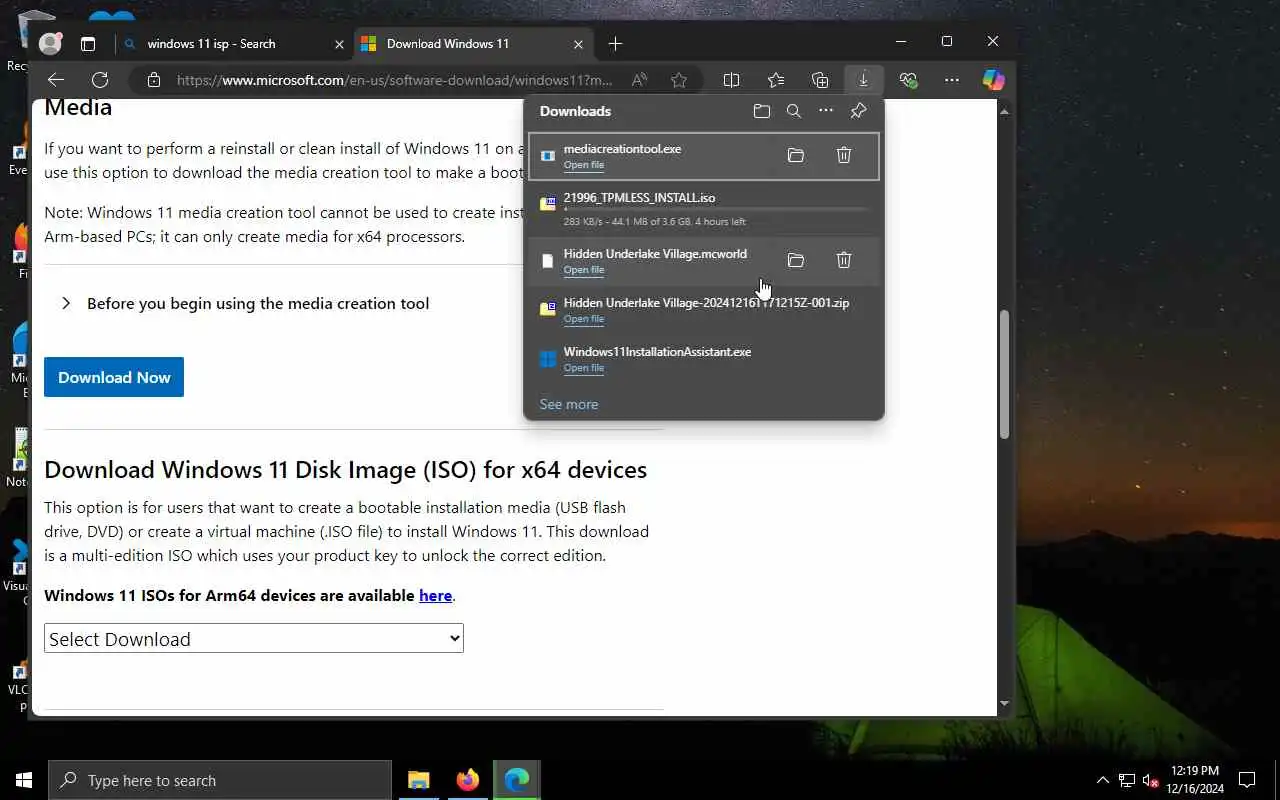Open file link for Hidden Underlake Village zip
This screenshot has height=800, width=1280.
point(583,319)
